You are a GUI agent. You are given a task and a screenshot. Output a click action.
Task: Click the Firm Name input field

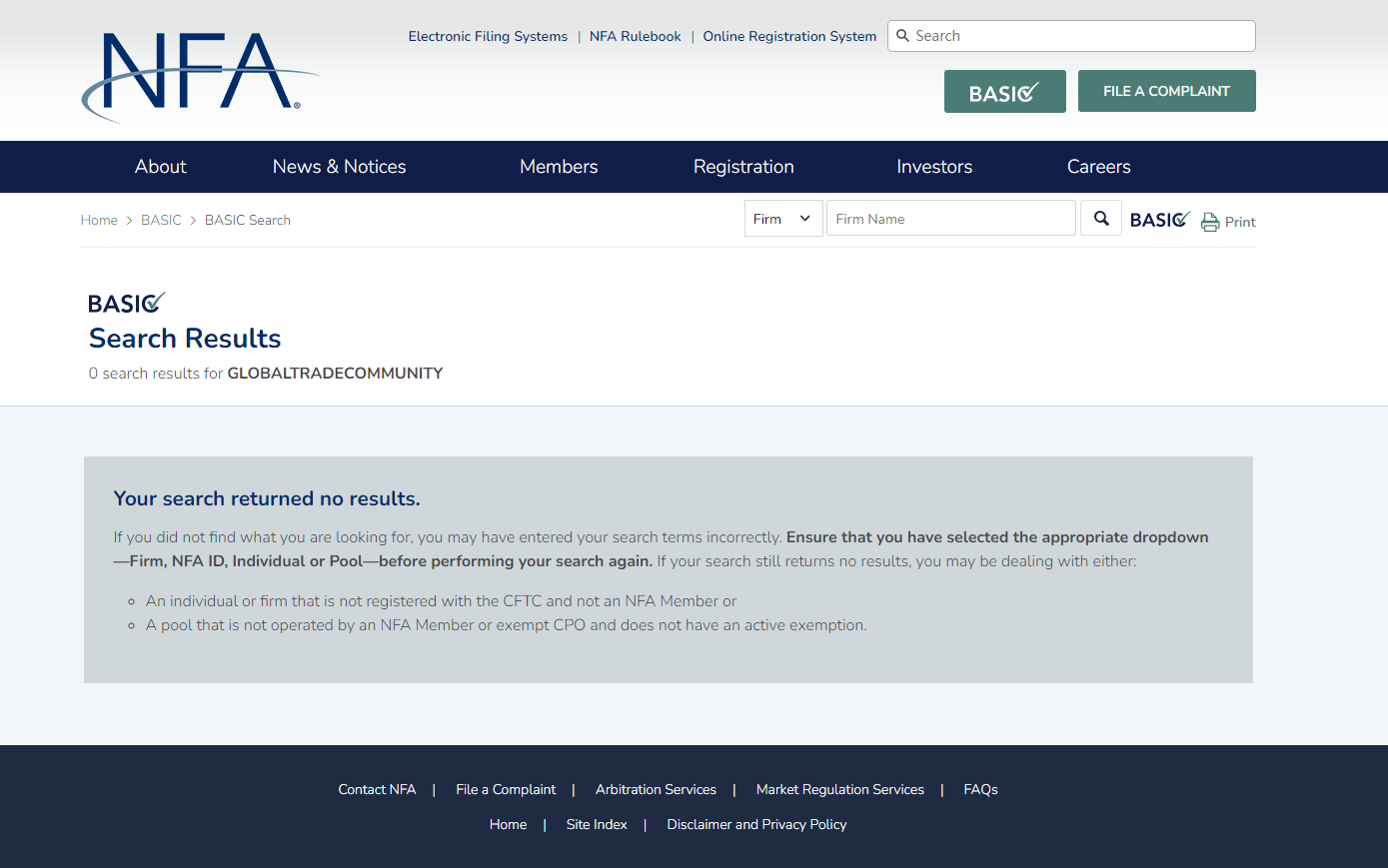950,219
